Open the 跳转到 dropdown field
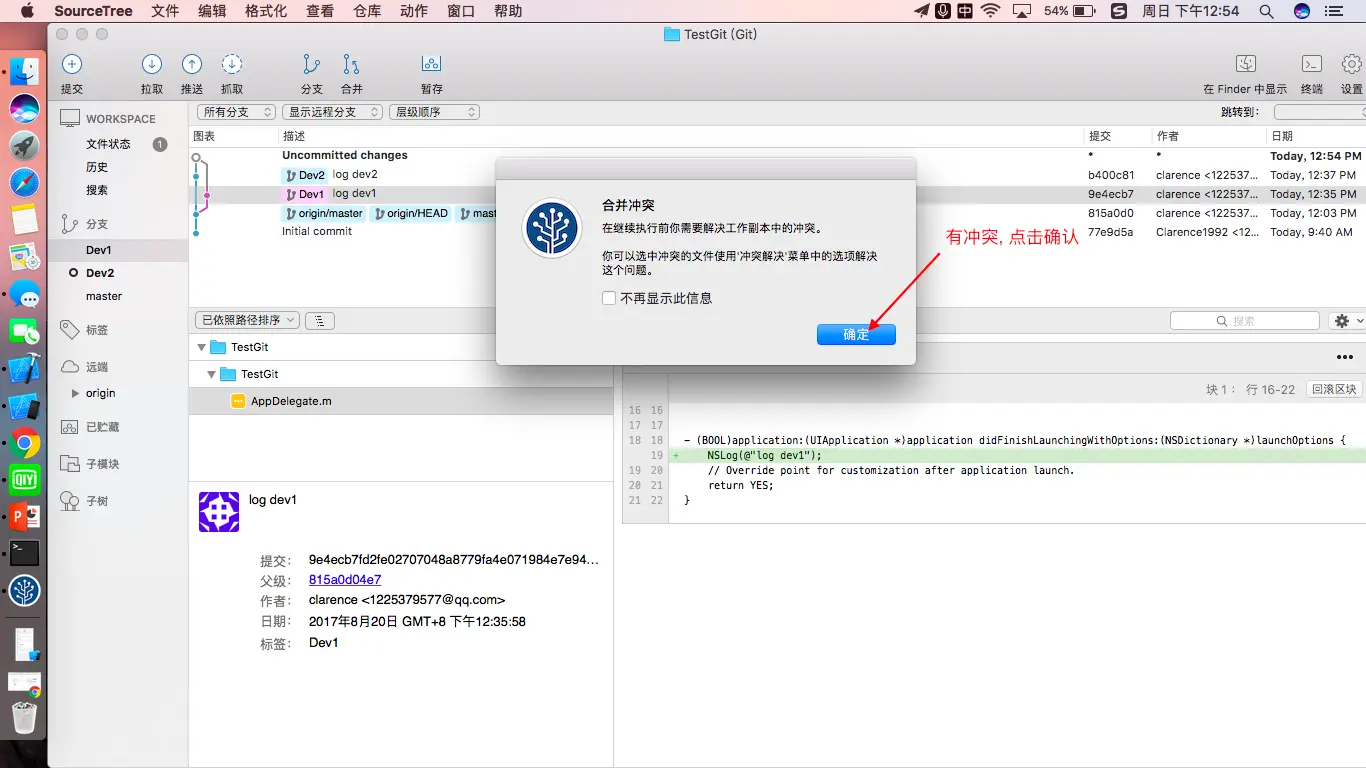Viewport: 1366px width, 768px height. pyautogui.click(x=1319, y=112)
